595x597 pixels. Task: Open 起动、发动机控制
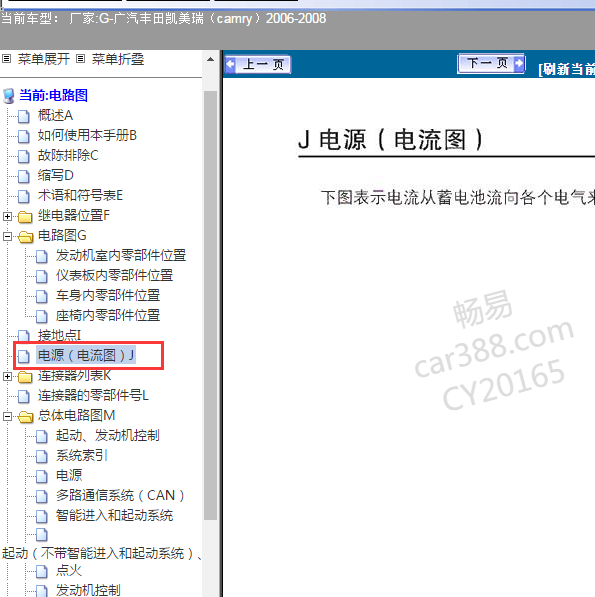pyautogui.click(x=108, y=435)
